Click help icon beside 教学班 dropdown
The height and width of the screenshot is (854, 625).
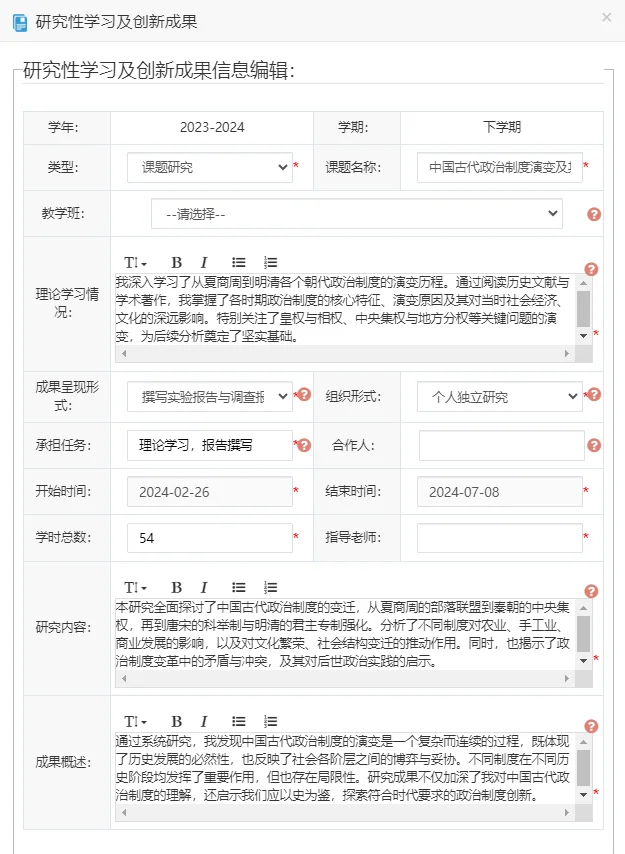(594, 214)
